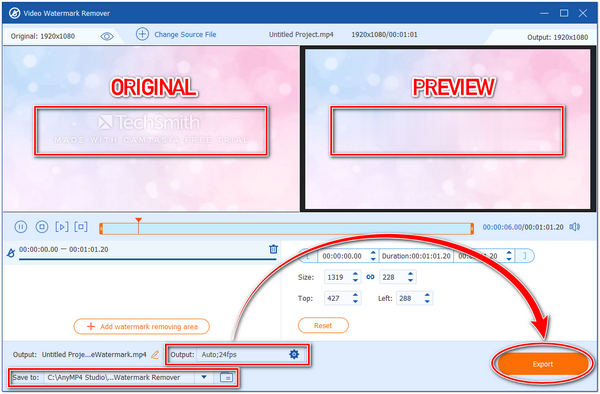This screenshot has height=394, width=600.
Task: Click the 1920x1080/00:01:01 file info text
Action: 384,34
